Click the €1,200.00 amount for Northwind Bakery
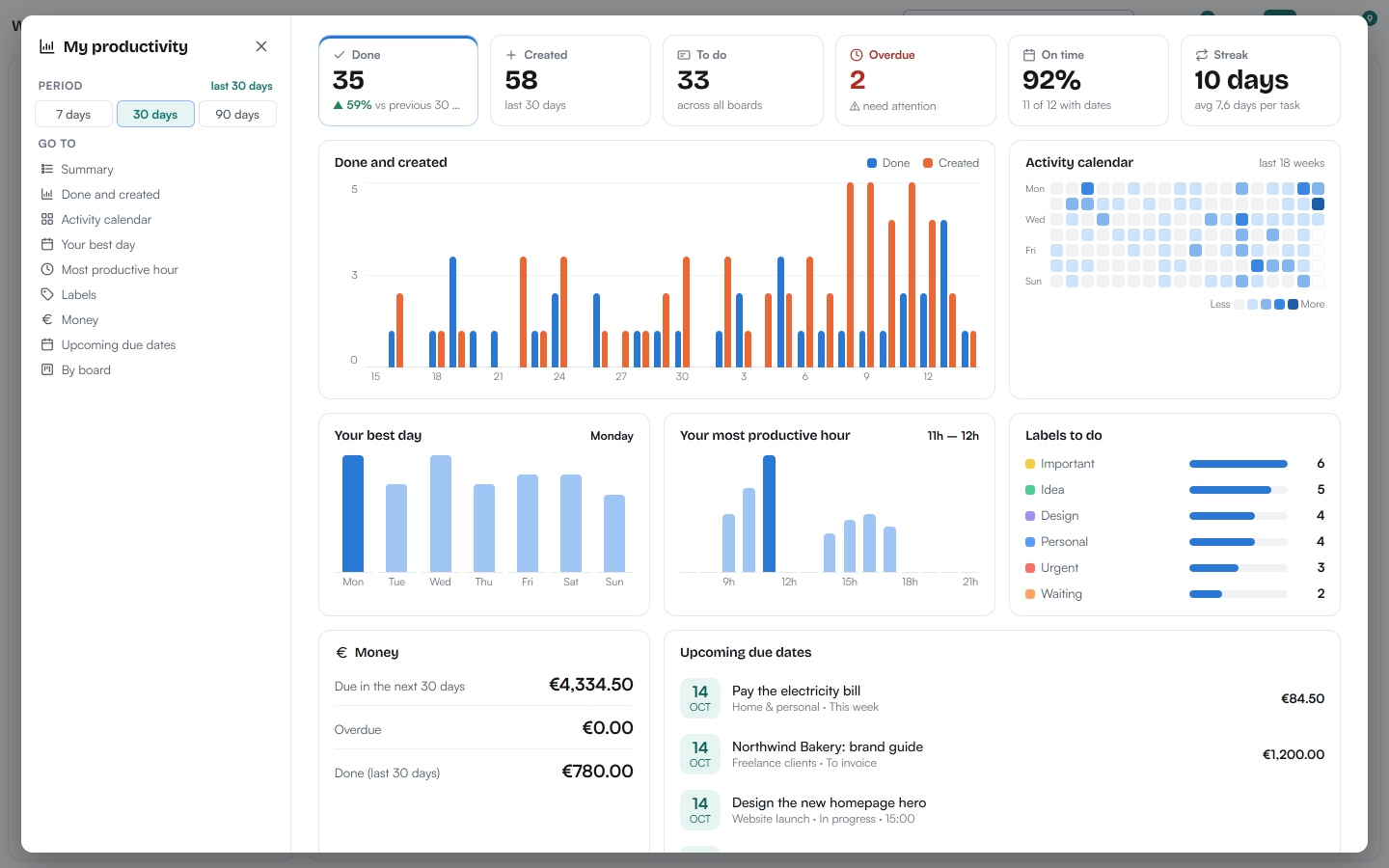The height and width of the screenshot is (868, 1389). point(1294,754)
